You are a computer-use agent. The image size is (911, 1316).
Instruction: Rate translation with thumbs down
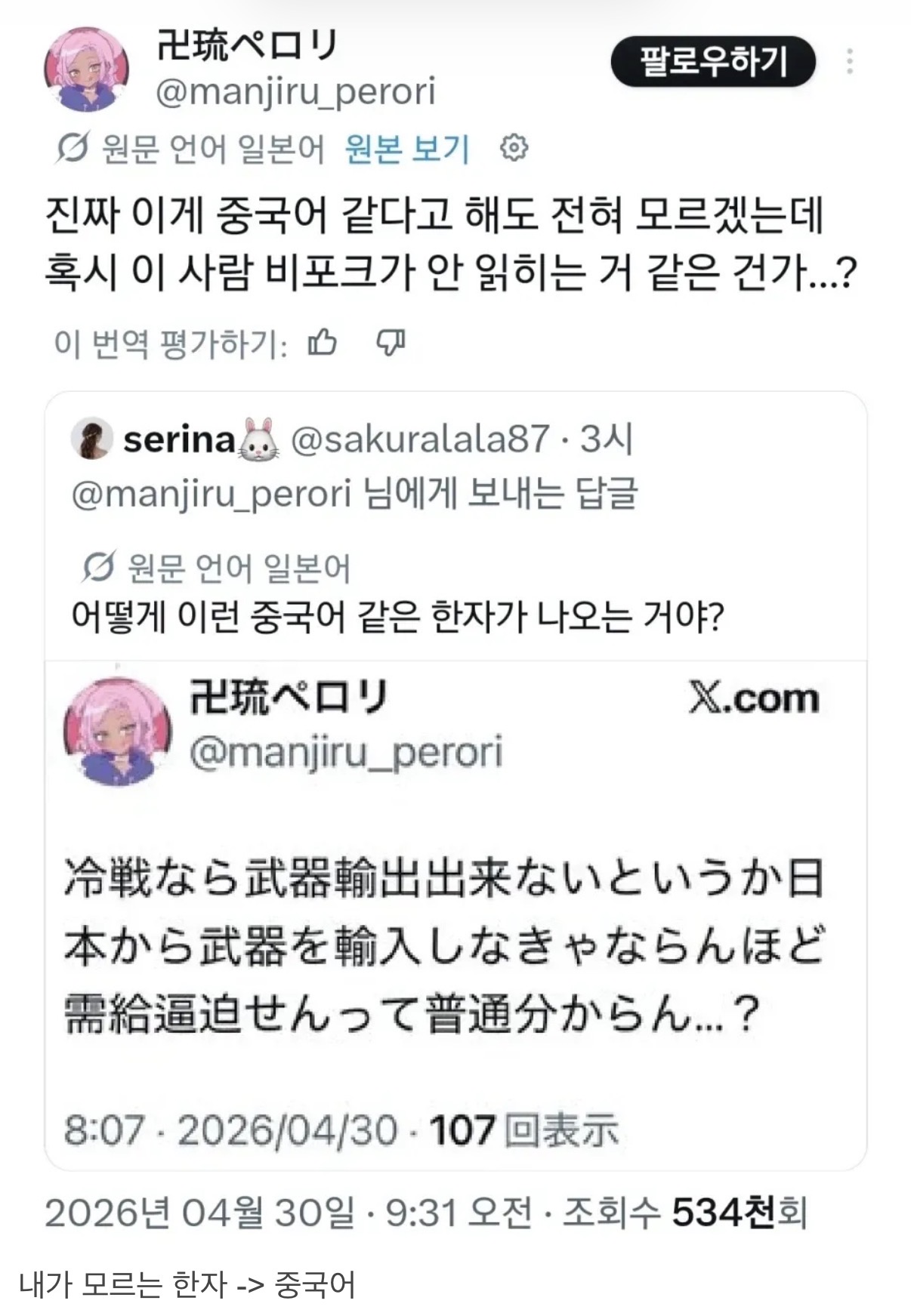tap(391, 344)
